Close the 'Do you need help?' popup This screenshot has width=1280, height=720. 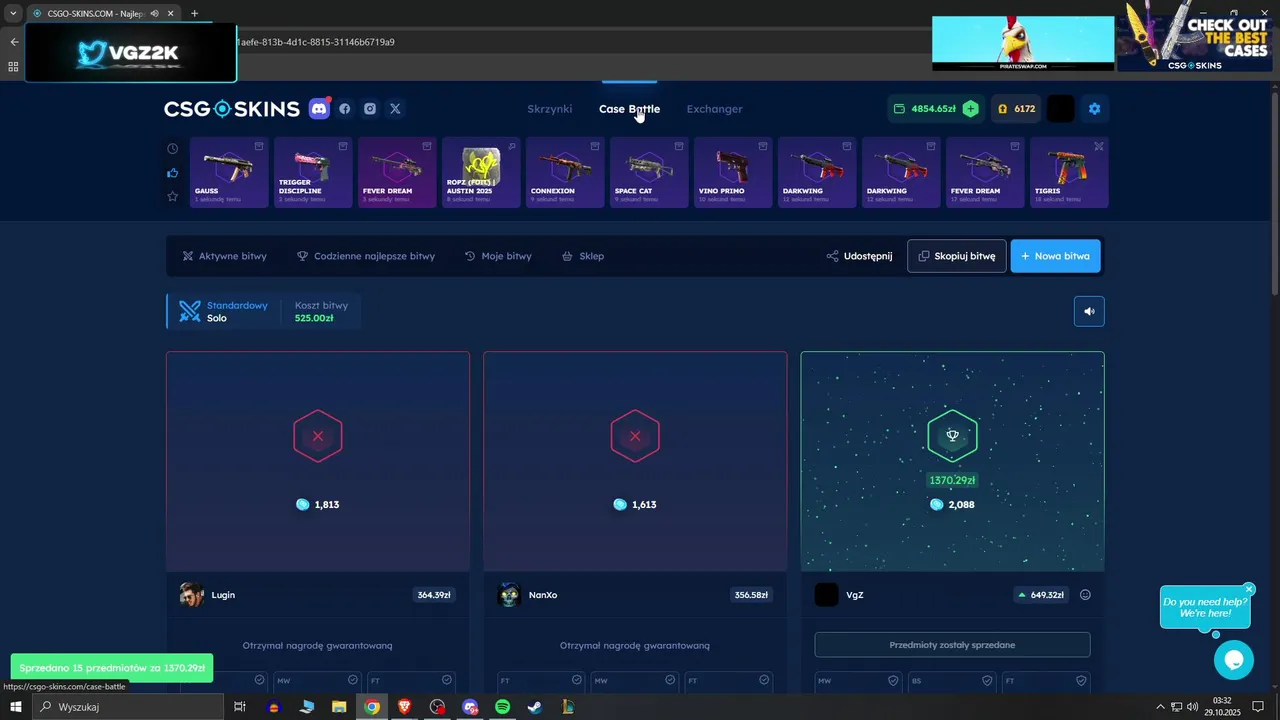click(1249, 589)
